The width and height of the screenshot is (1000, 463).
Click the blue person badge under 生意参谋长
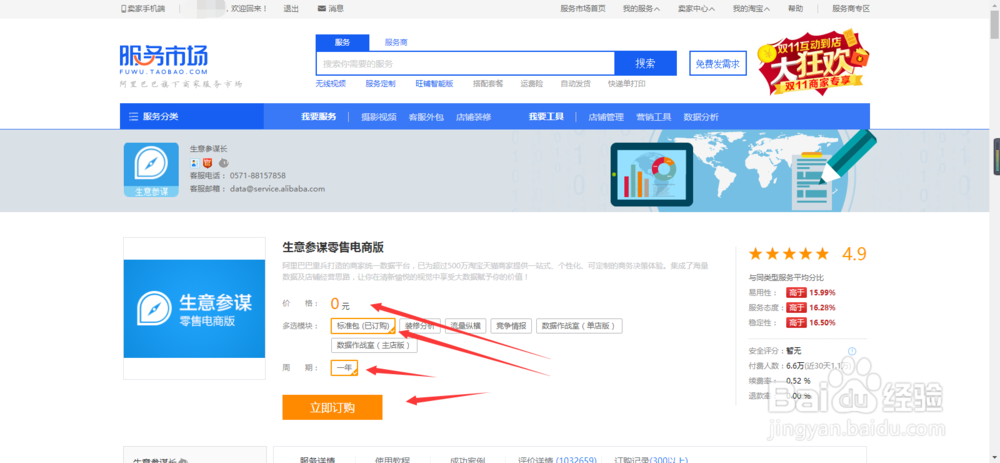pos(195,163)
